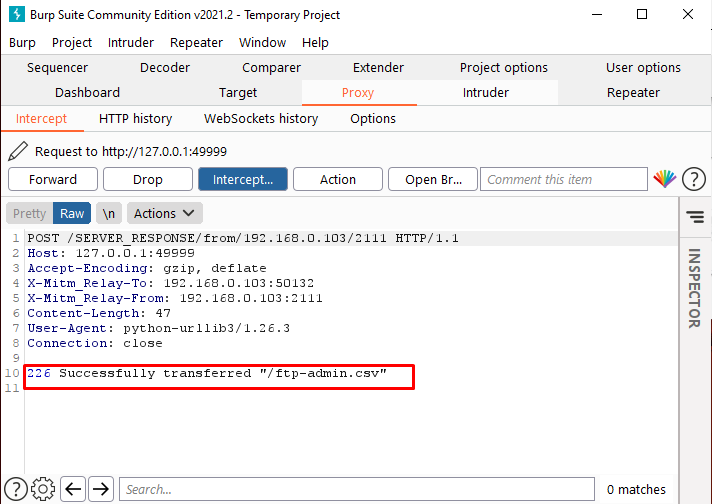Screen dimensions: 712x504
Task: Expand the INSPECTOR side panel
Action: [694, 288]
